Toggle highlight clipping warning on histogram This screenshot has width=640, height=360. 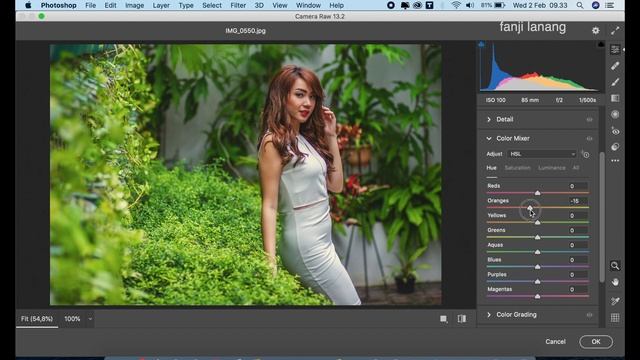click(x=601, y=44)
